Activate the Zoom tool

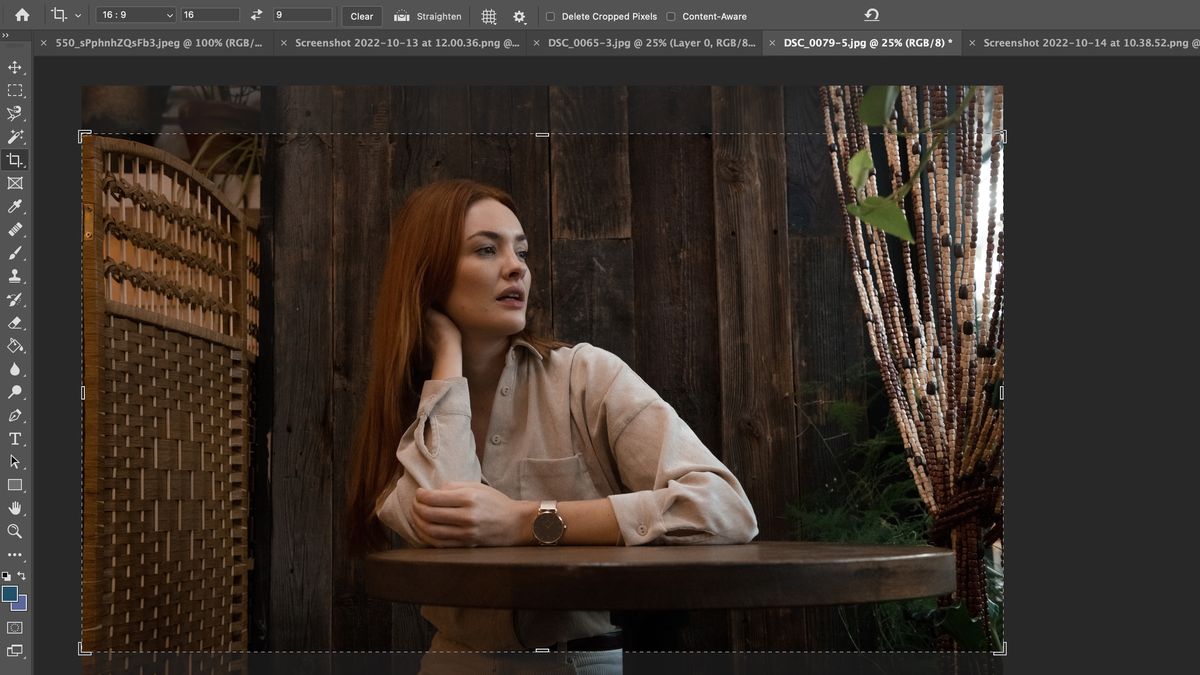[x=14, y=530]
